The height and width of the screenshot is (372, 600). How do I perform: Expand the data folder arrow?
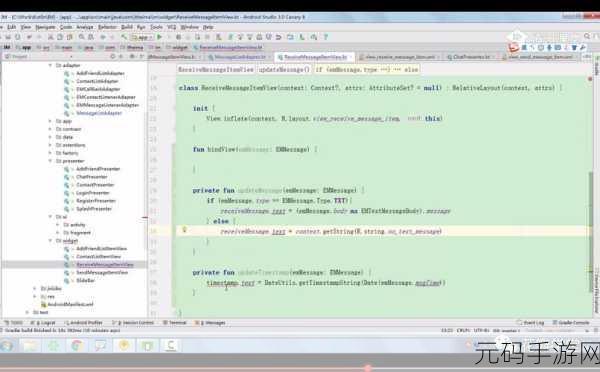[50, 137]
